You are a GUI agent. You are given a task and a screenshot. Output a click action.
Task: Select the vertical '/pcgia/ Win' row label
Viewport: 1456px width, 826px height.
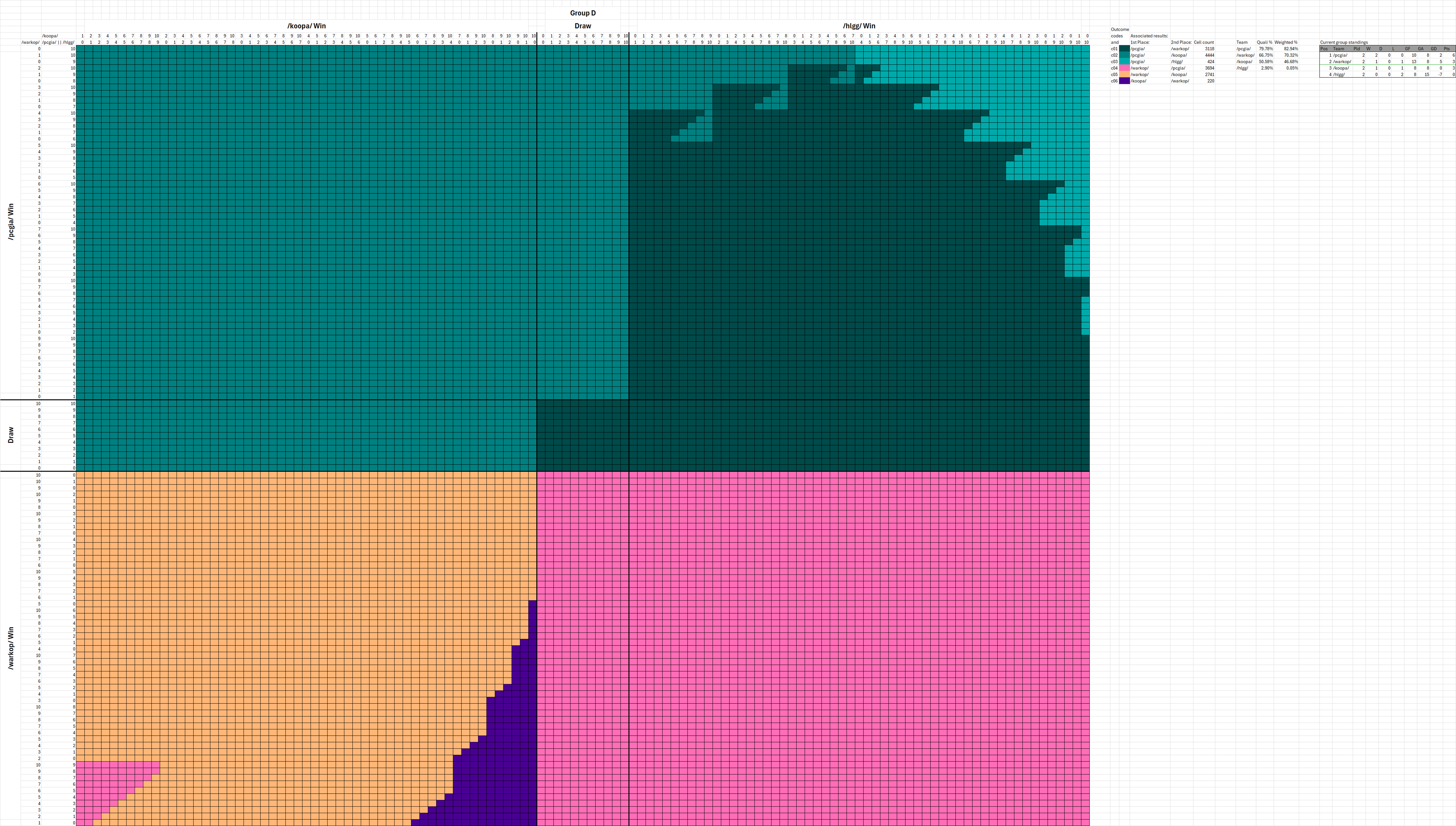coord(11,222)
